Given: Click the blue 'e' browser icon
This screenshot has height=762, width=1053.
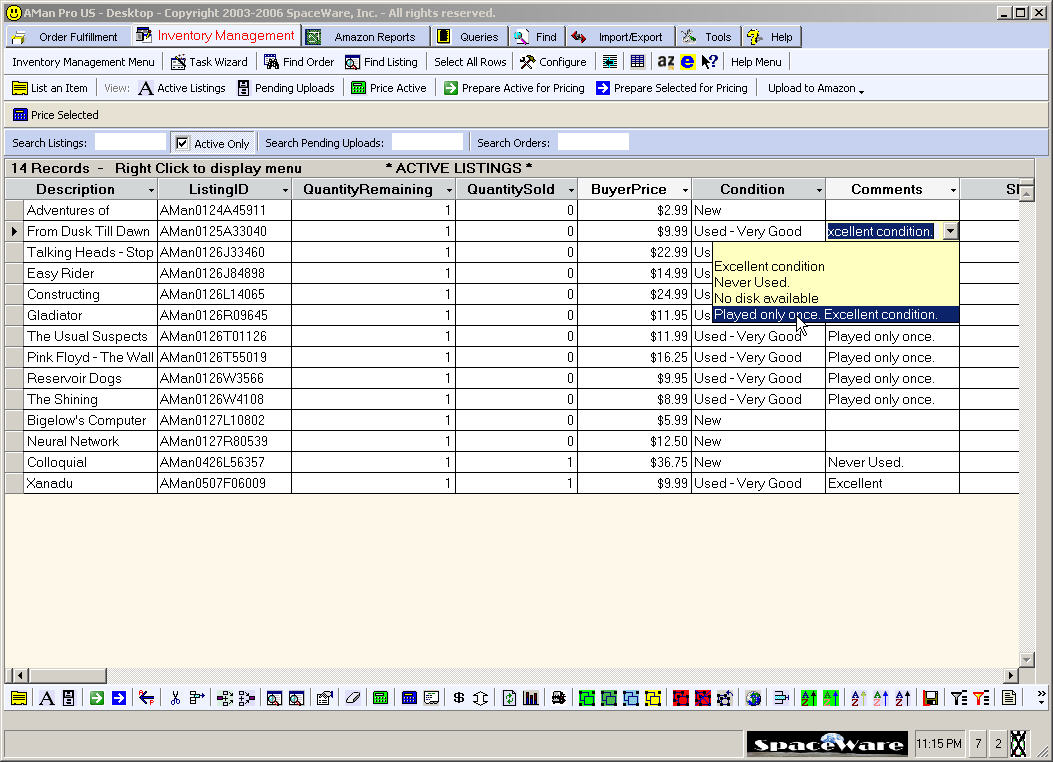Looking at the screenshot, I should pos(687,62).
